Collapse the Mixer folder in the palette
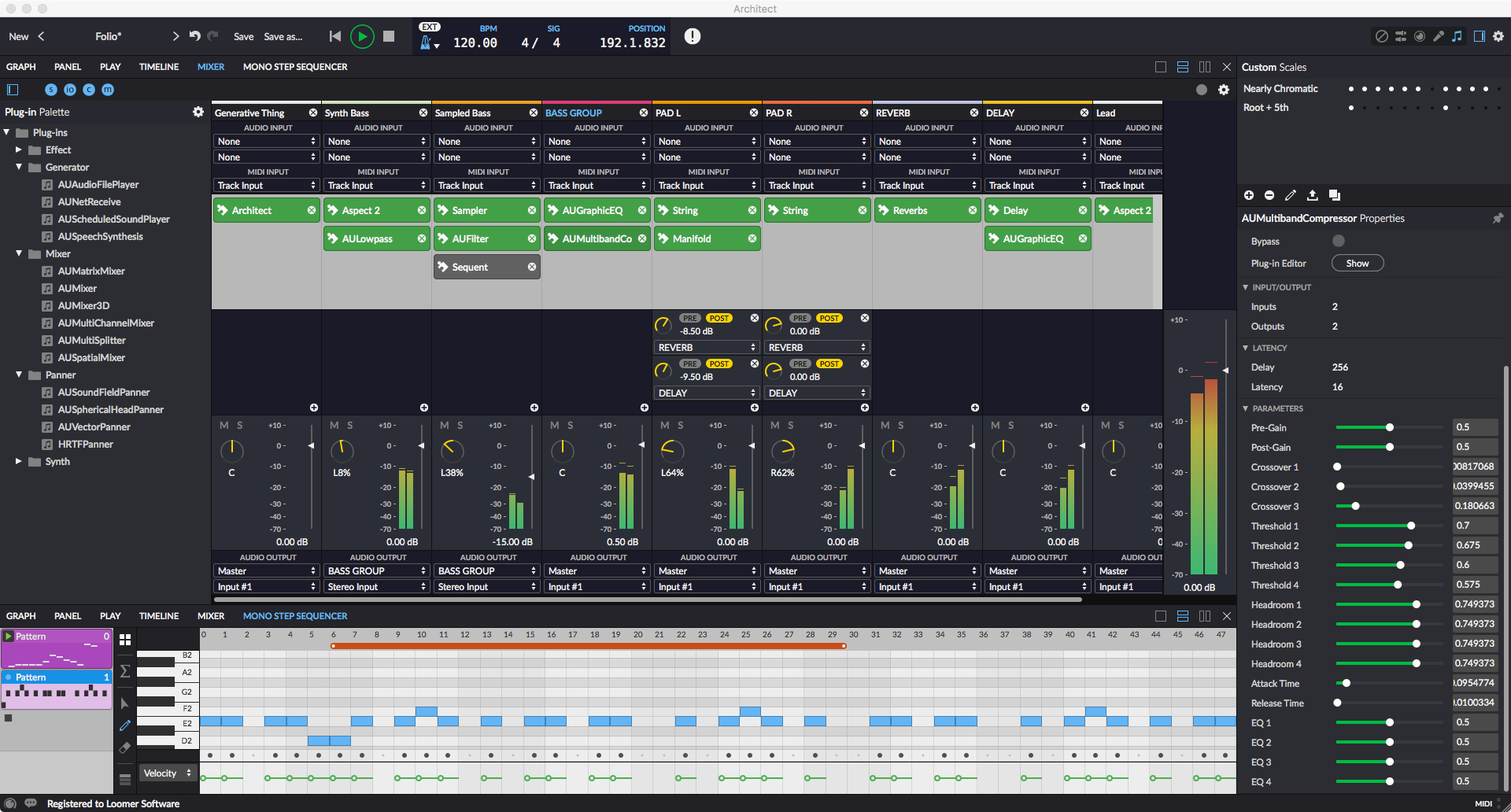 (19, 253)
